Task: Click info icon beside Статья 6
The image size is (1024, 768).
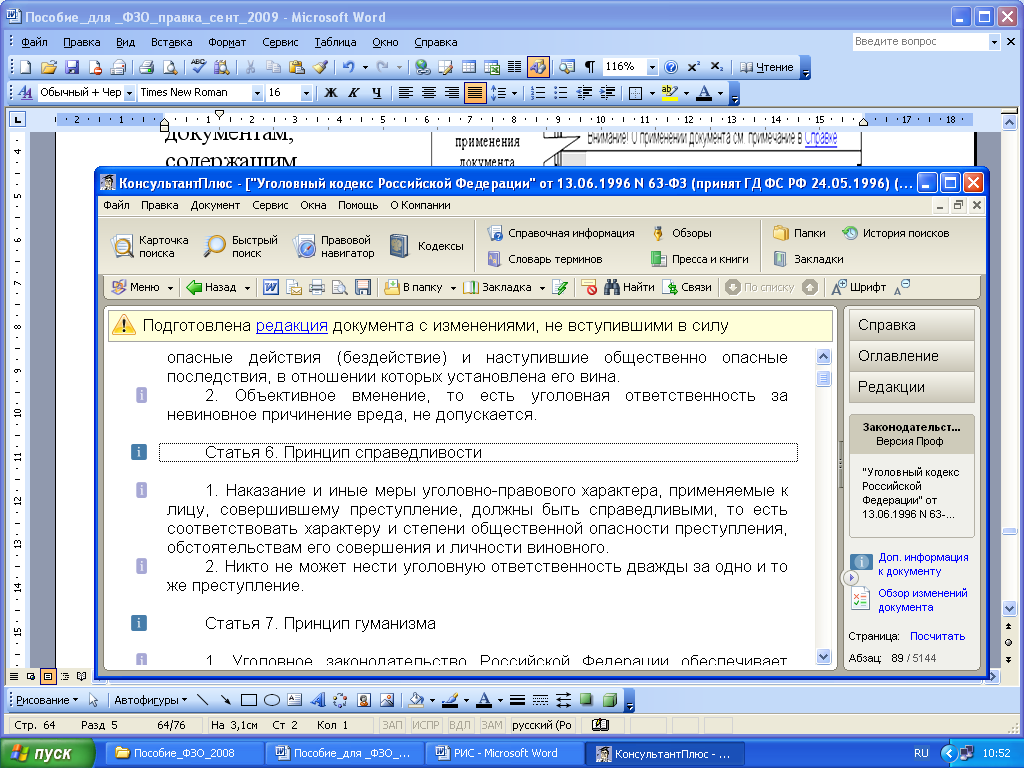Action: [x=139, y=452]
